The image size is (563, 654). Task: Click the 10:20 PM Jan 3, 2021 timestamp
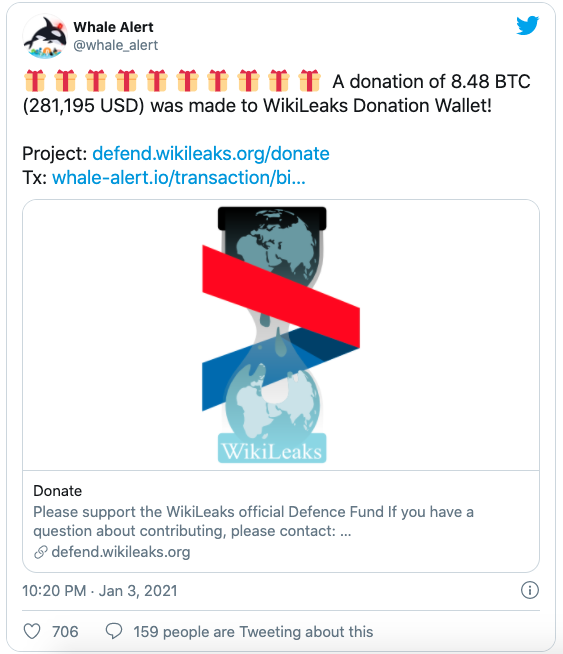pos(100,591)
